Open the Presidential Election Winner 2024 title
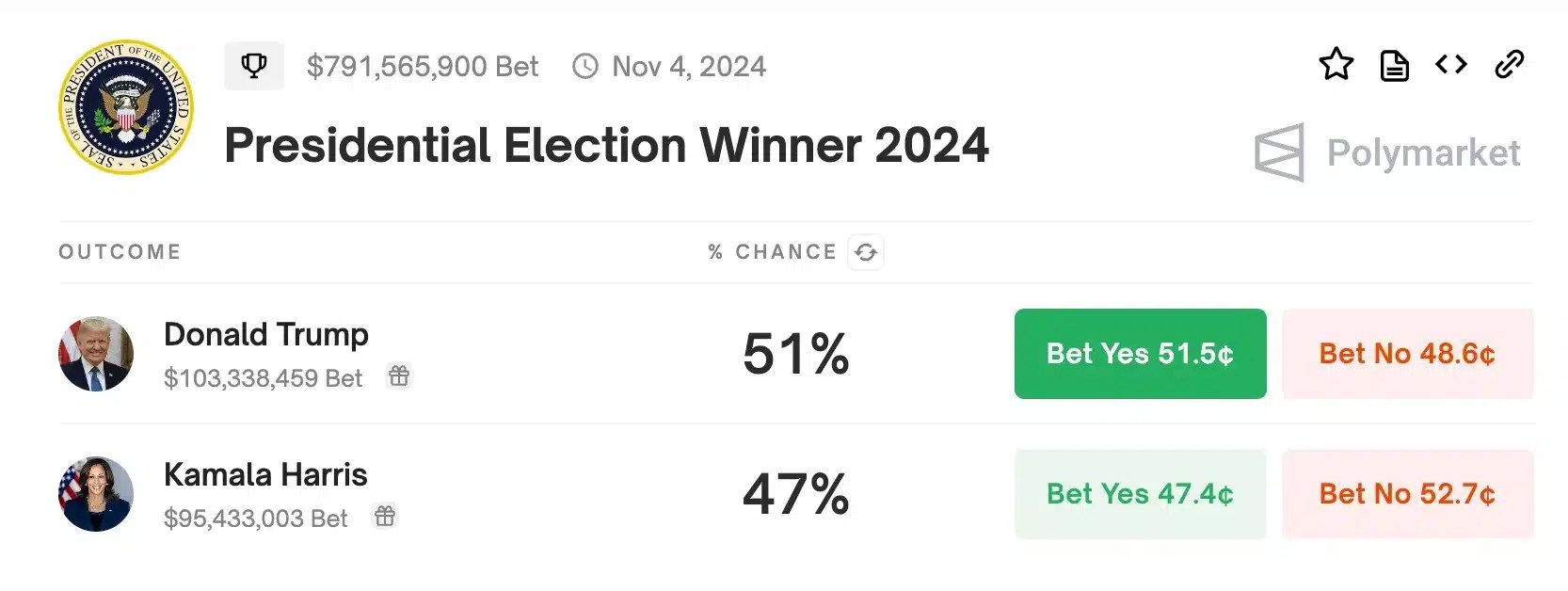Image resolution: width=1568 pixels, height=591 pixels. [x=606, y=146]
